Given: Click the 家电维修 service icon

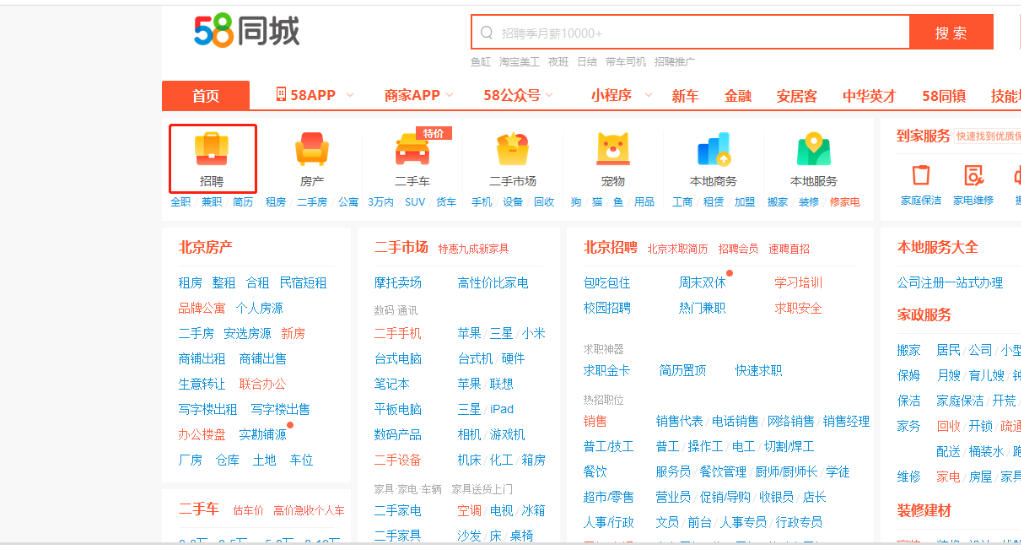Looking at the screenshot, I should [973, 175].
